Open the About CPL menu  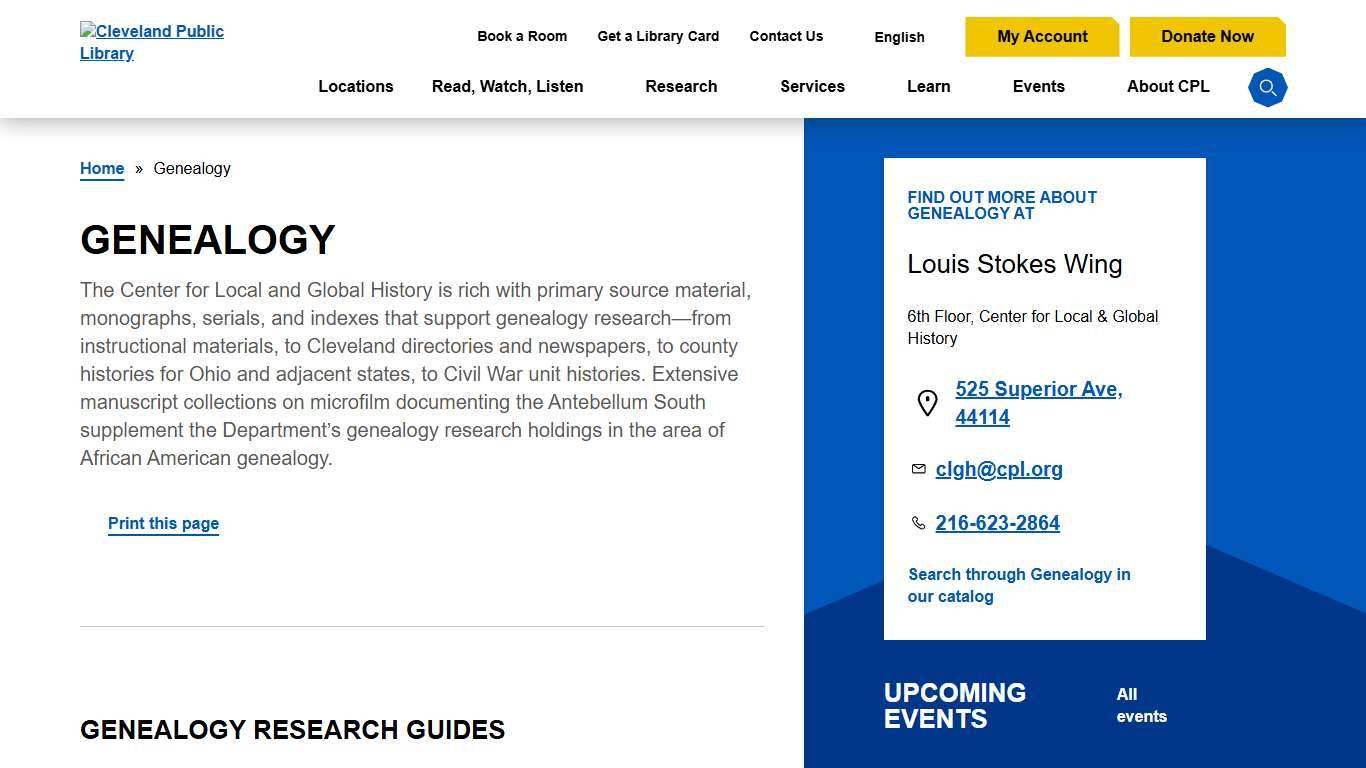coord(1167,87)
